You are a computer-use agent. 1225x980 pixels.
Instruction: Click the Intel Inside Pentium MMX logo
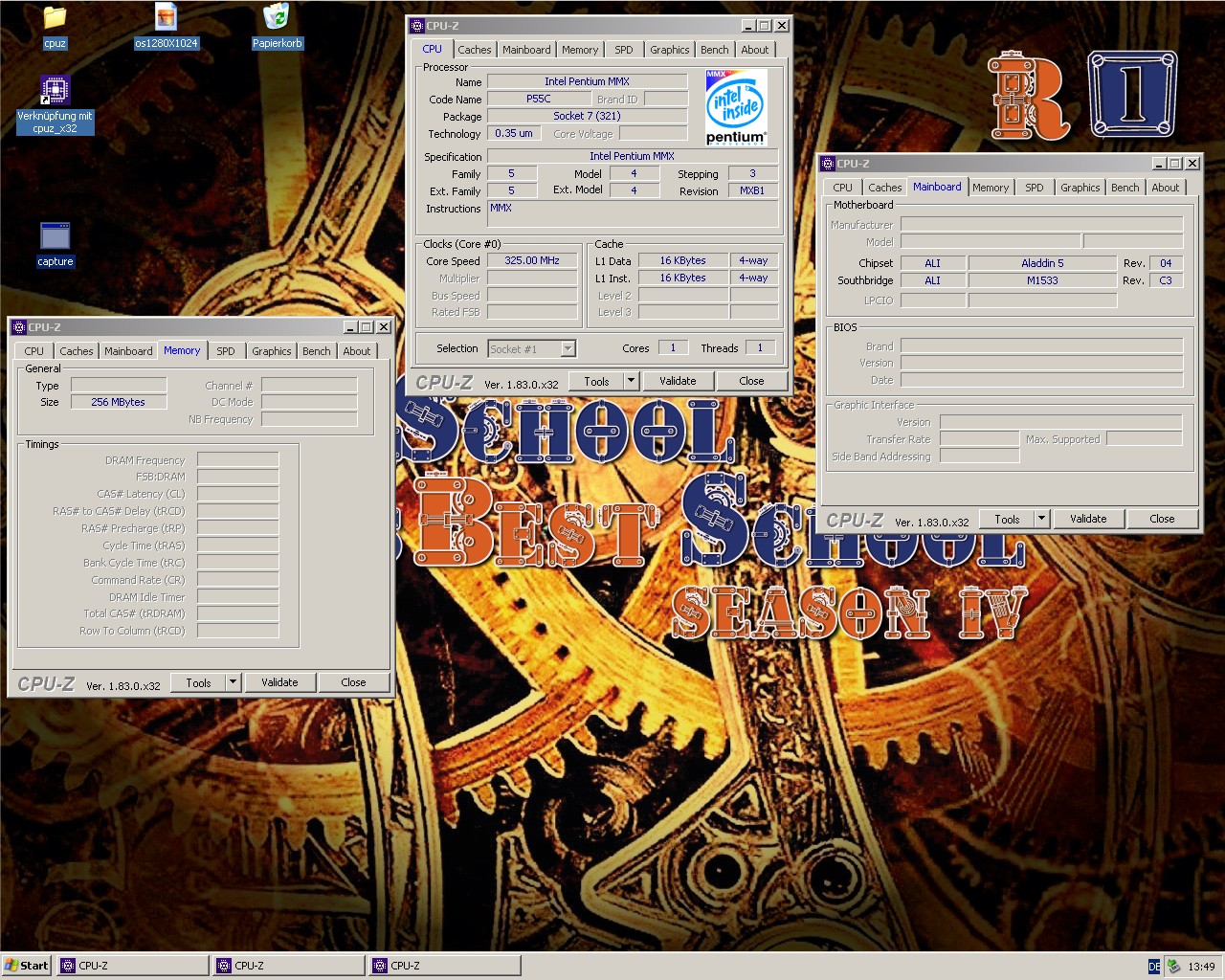[736, 107]
